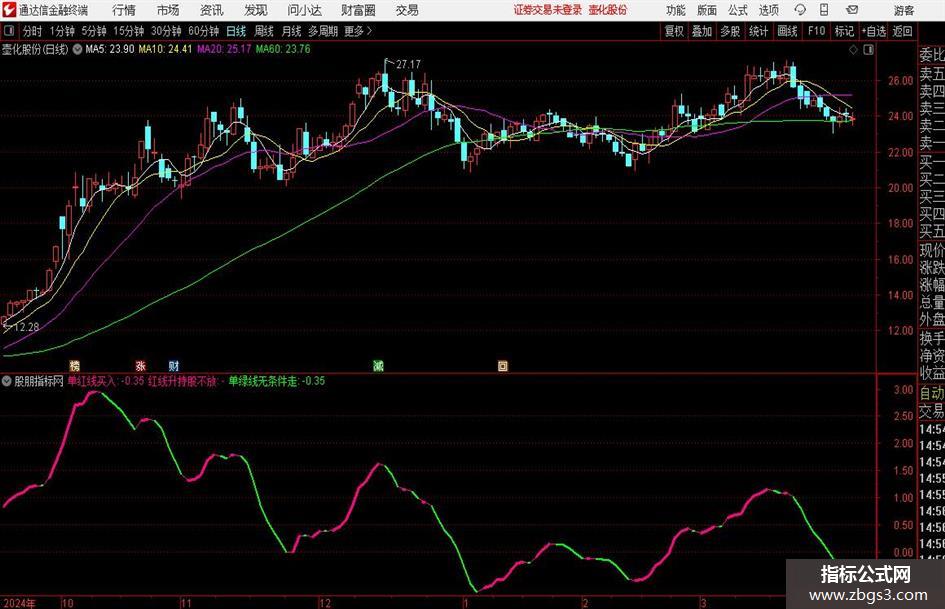
Task: Switch to 5分钟 period
Action: [94, 31]
